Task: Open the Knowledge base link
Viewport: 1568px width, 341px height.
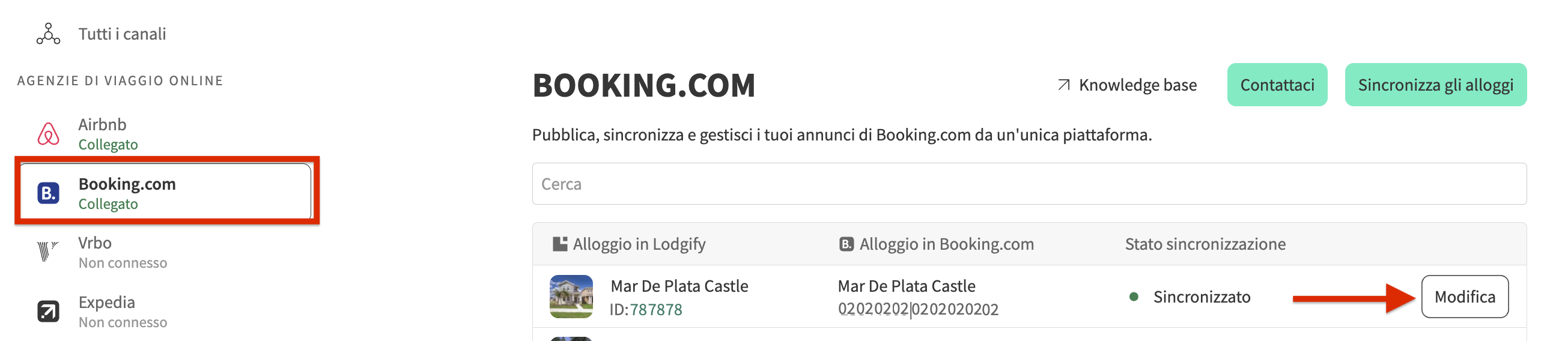Action: pyautogui.click(x=1137, y=85)
